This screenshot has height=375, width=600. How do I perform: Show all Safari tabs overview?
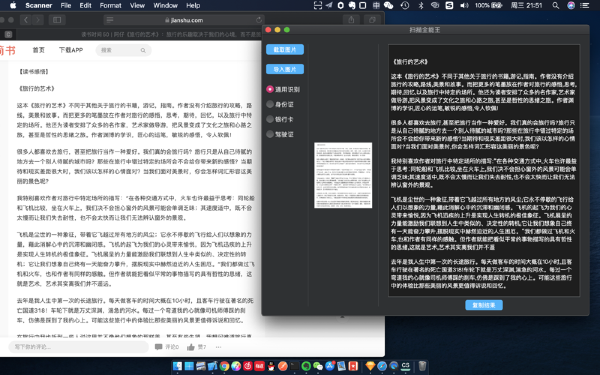(x=372, y=20)
